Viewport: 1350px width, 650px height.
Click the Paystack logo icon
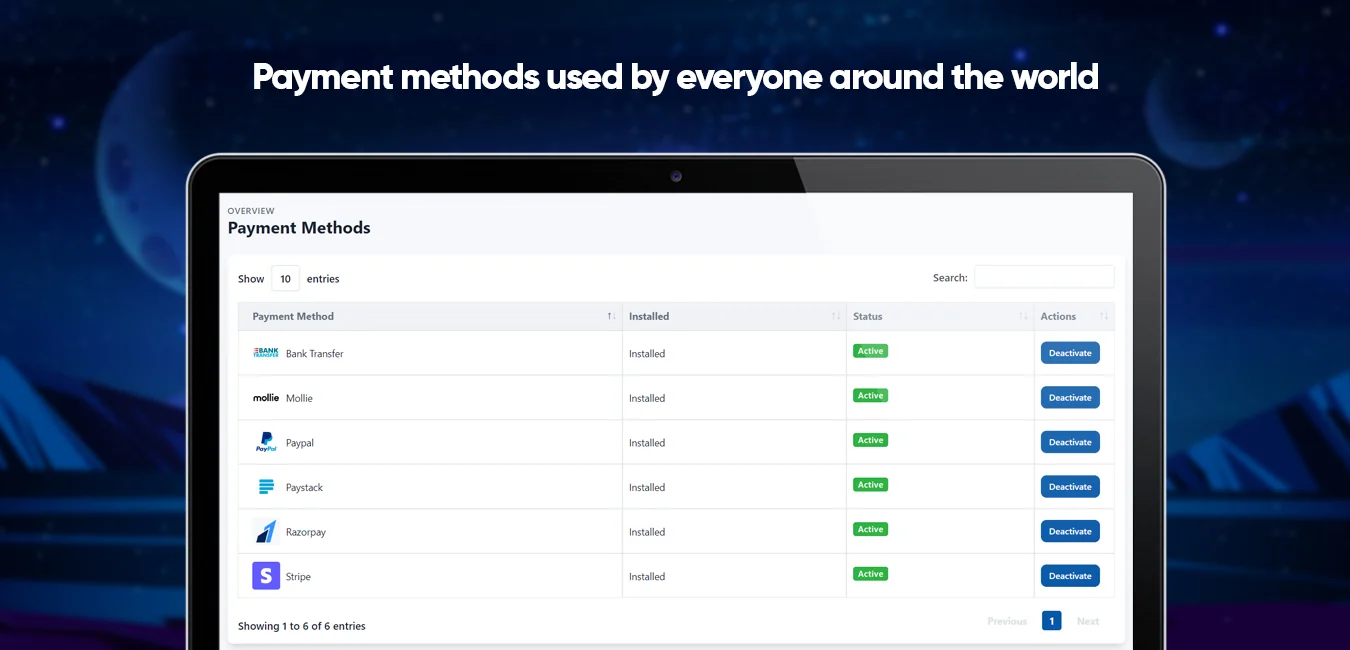click(266, 487)
